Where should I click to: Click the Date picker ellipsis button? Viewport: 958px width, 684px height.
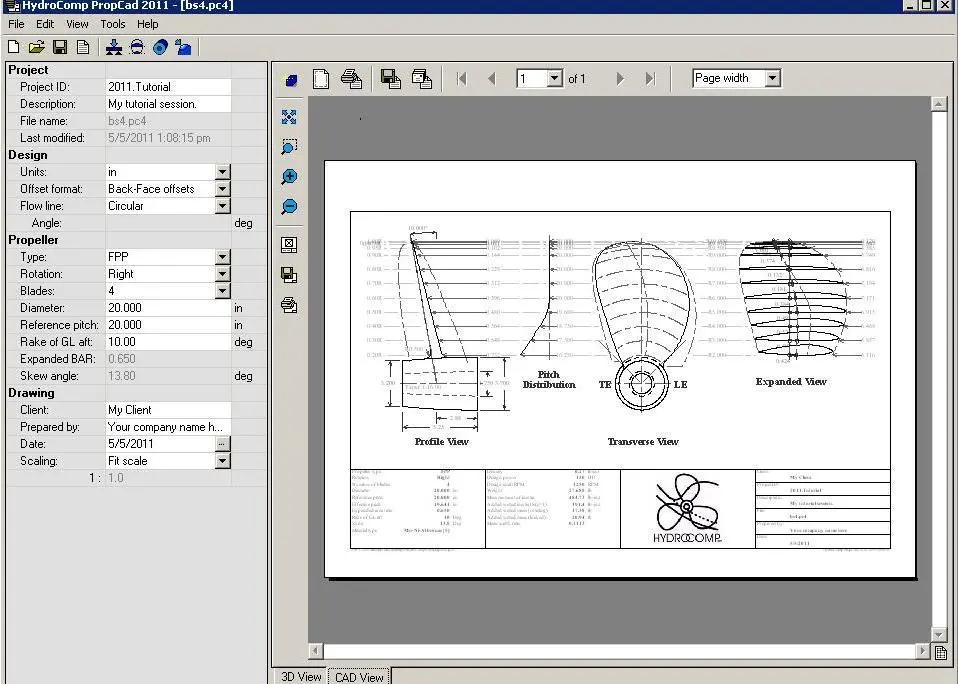click(x=222, y=444)
